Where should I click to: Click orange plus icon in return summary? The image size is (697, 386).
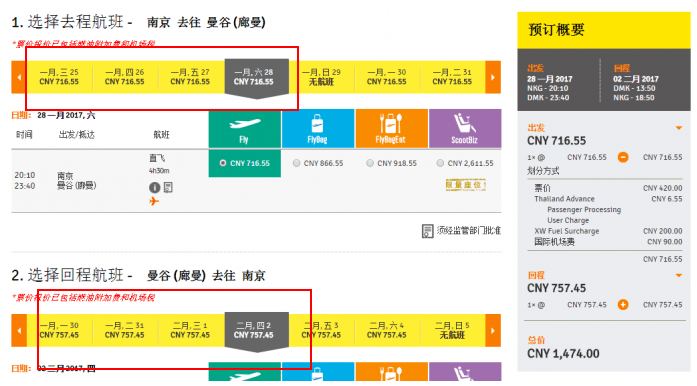pos(623,305)
